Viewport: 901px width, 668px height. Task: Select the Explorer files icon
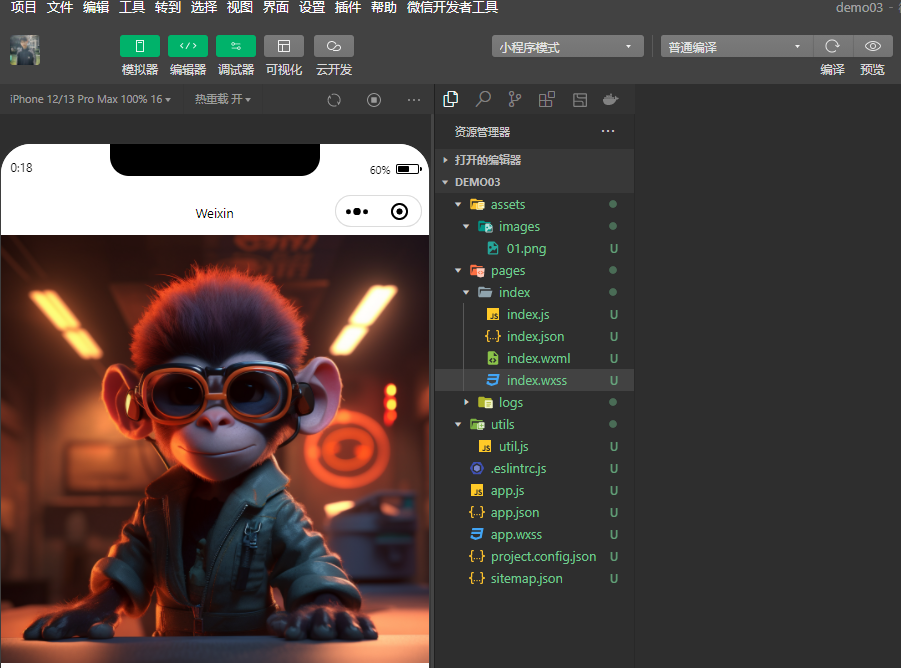click(x=451, y=99)
